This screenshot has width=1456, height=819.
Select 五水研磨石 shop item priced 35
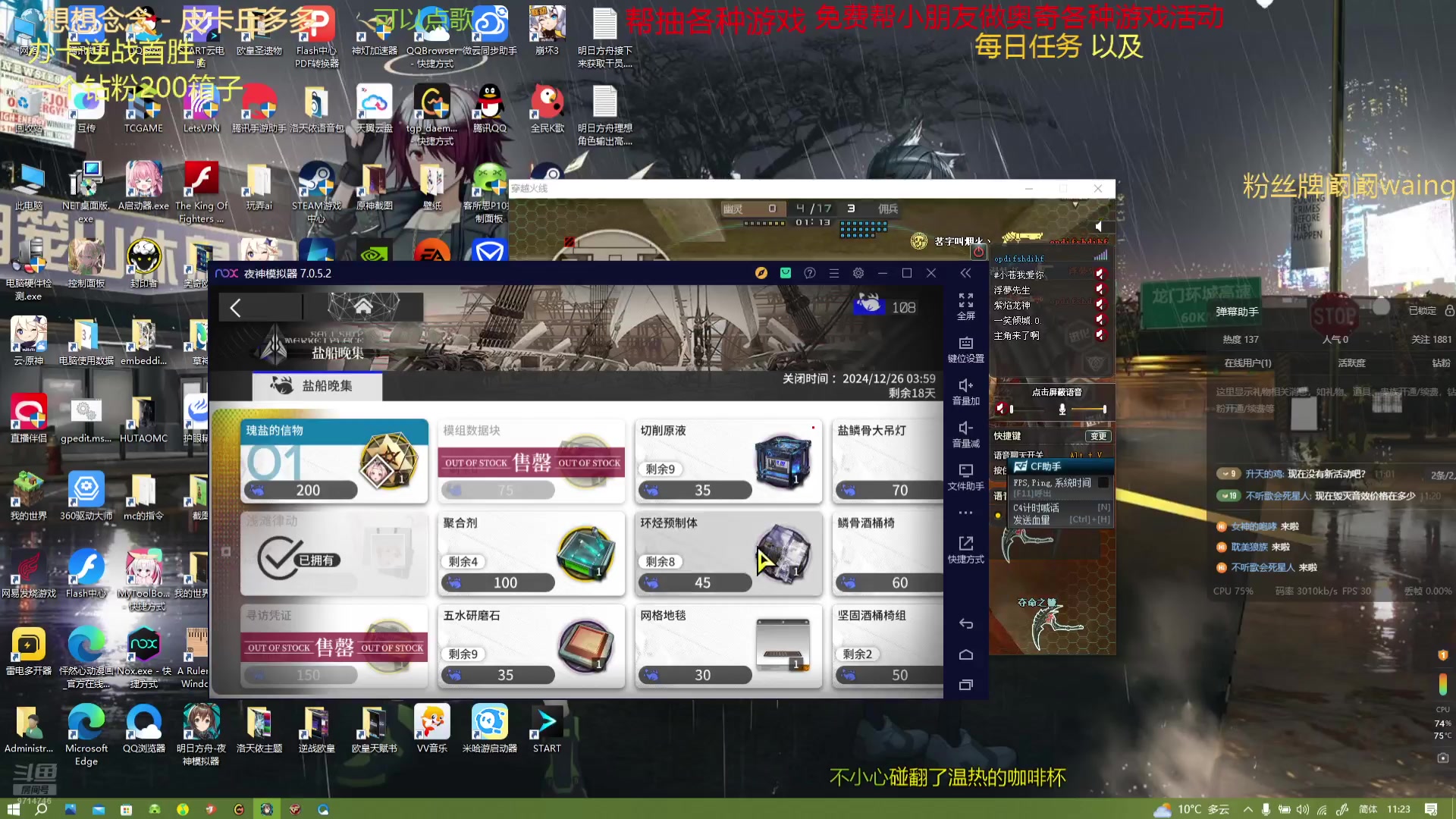pyautogui.click(x=531, y=646)
